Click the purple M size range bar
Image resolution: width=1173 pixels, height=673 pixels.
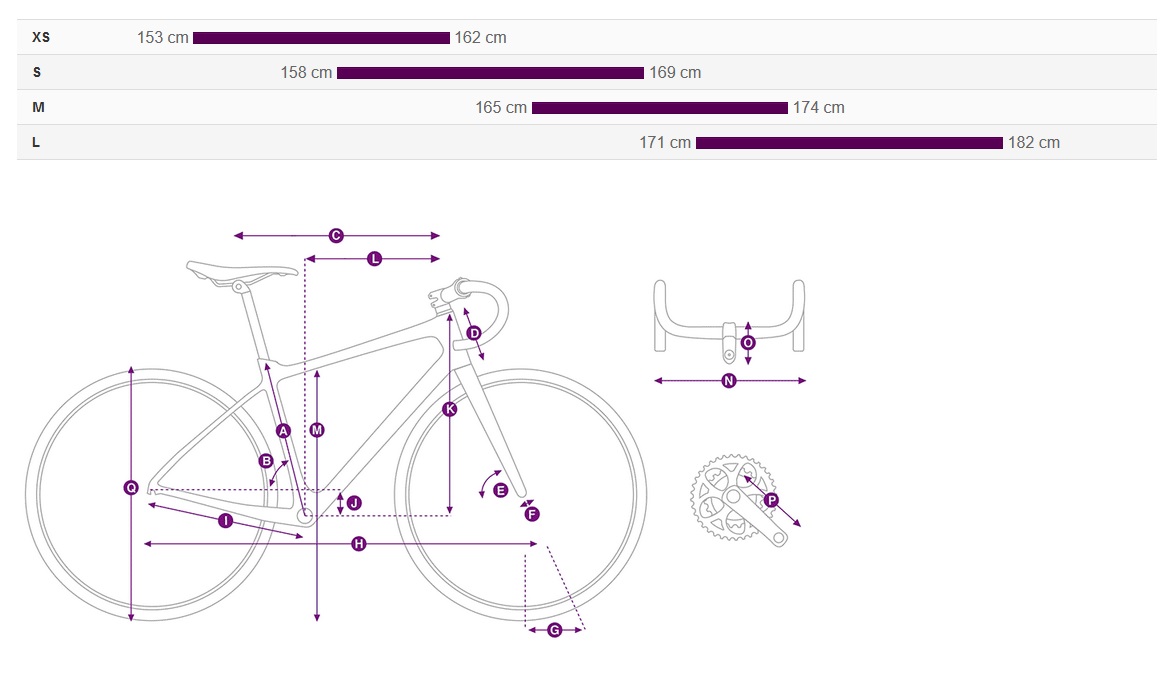(660, 108)
